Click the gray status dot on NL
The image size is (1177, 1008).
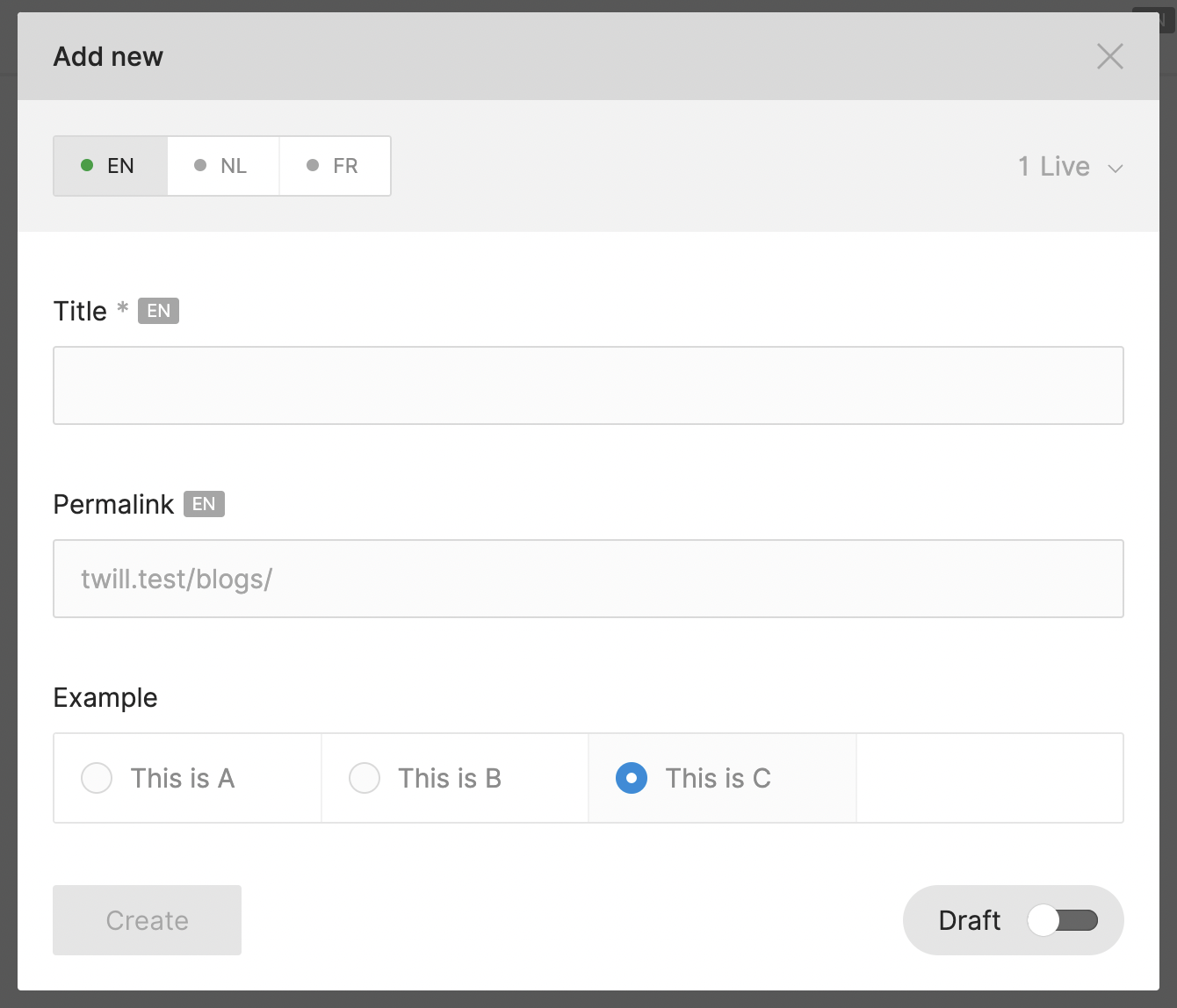click(x=200, y=165)
